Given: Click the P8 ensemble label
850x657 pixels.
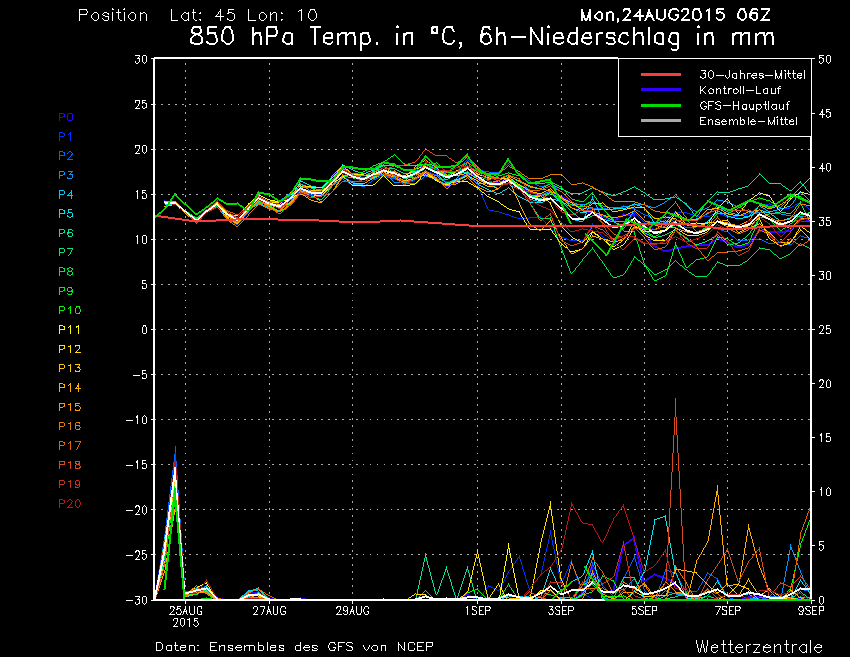Looking at the screenshot, I should point(66,272).
